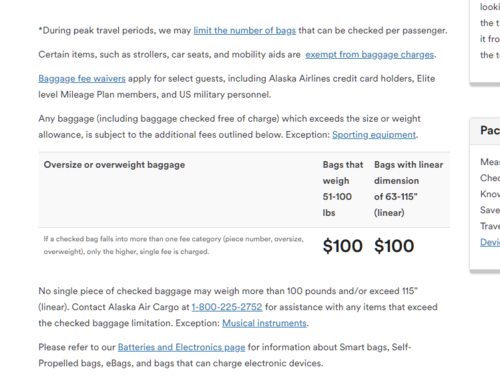Screen dimensions: 500x387
Task: Click the 'Know' item in the sidebar
Action: 490,194
